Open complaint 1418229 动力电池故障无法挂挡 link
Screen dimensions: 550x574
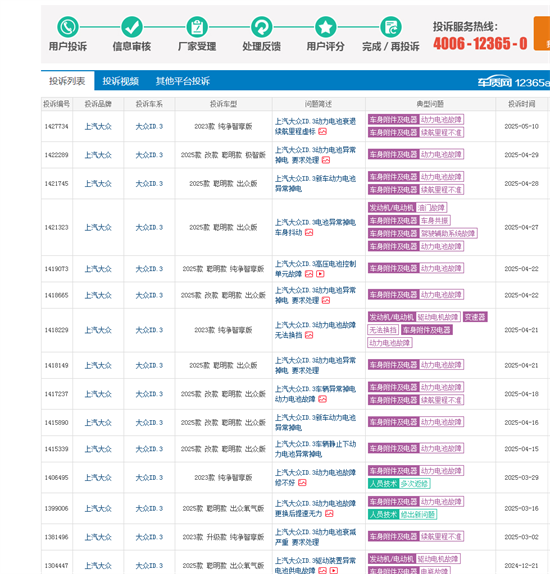click(315, 330)
